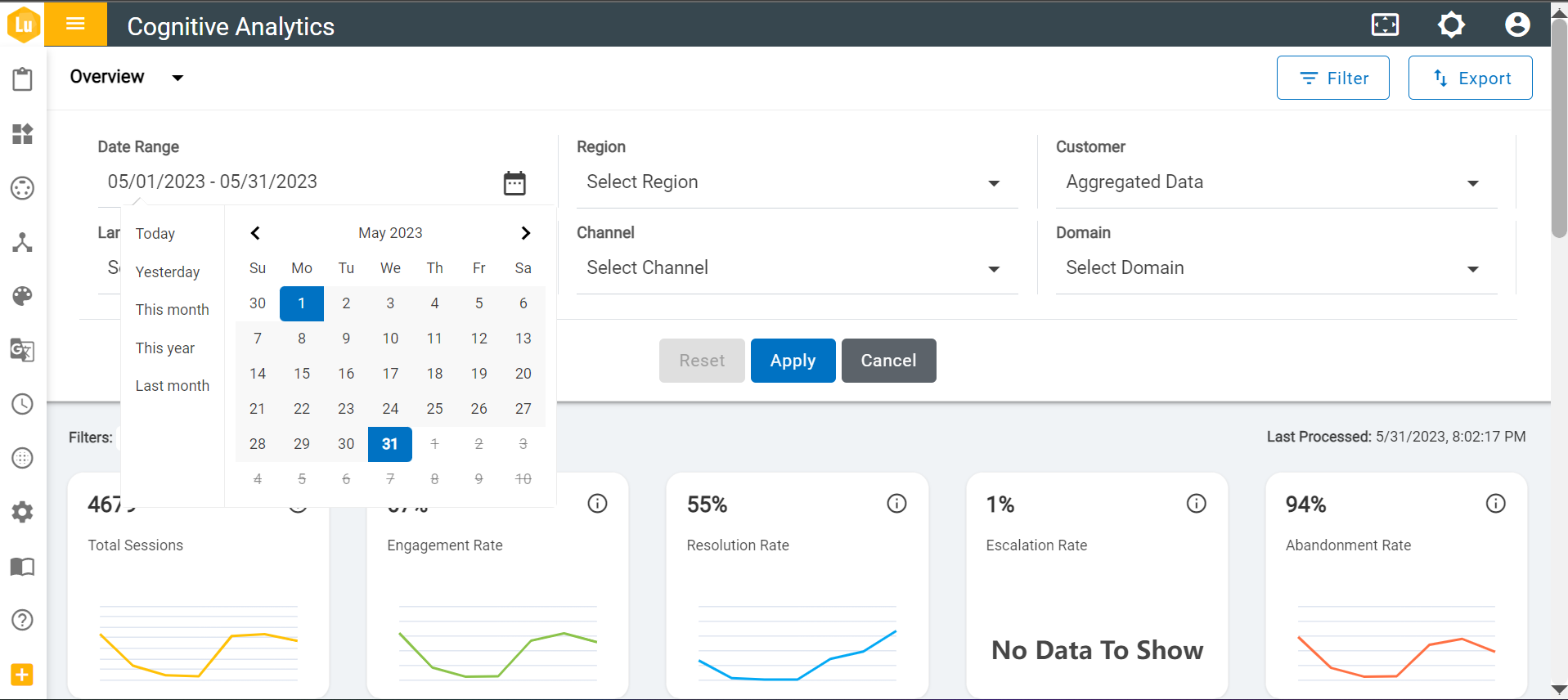This screenshot has width=1568, height=700.
Task: Click the Resolution Rate info icon
Action: click(896, 504)
